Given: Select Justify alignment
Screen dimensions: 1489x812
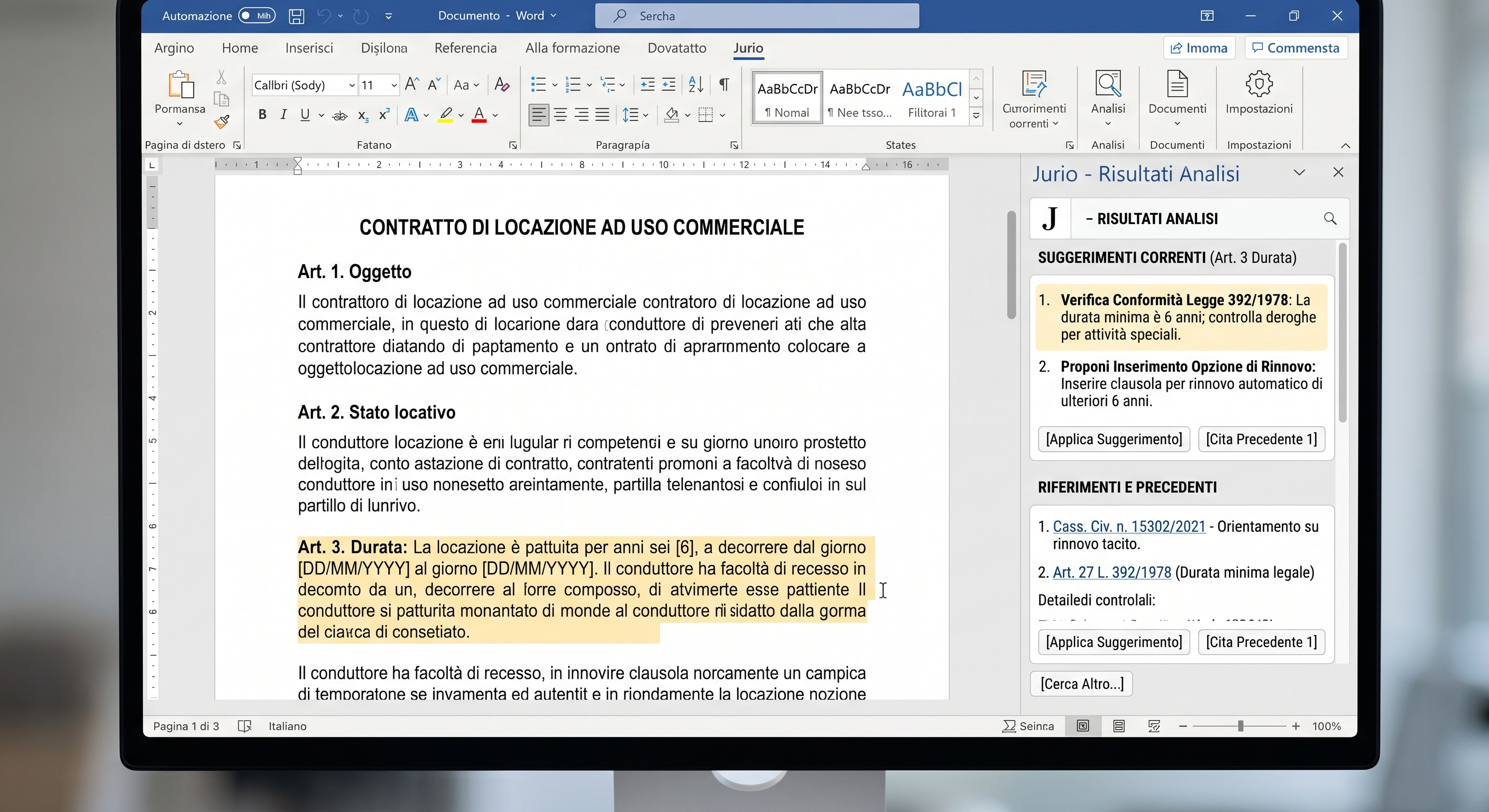Looking at the screenshot, I should (x=602, y=114).
